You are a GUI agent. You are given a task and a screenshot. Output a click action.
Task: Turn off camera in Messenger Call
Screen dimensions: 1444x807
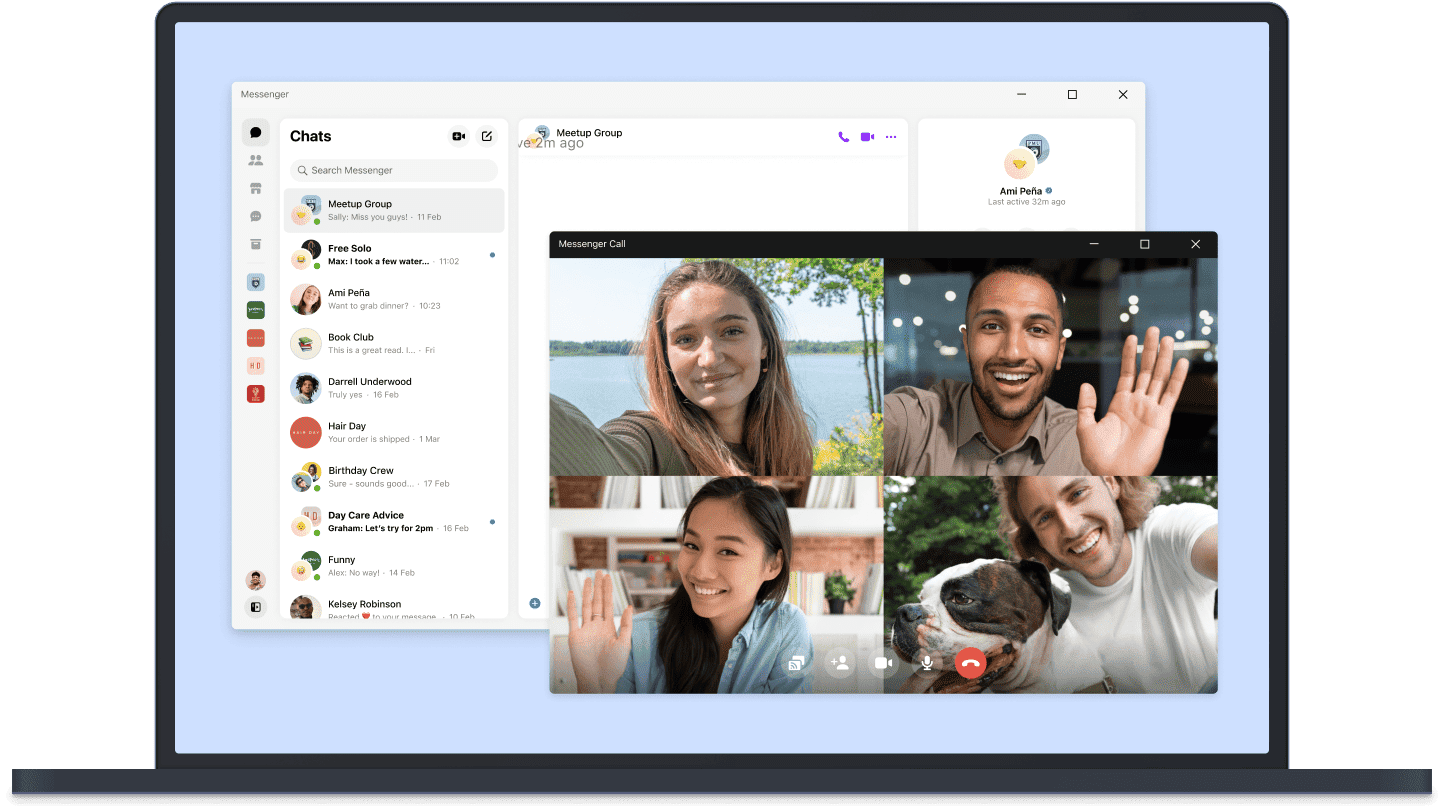tap(883, 663)
